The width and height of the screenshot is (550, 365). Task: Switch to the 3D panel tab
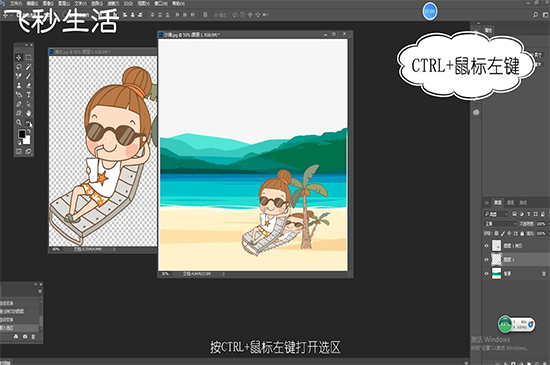pos(487,203)
